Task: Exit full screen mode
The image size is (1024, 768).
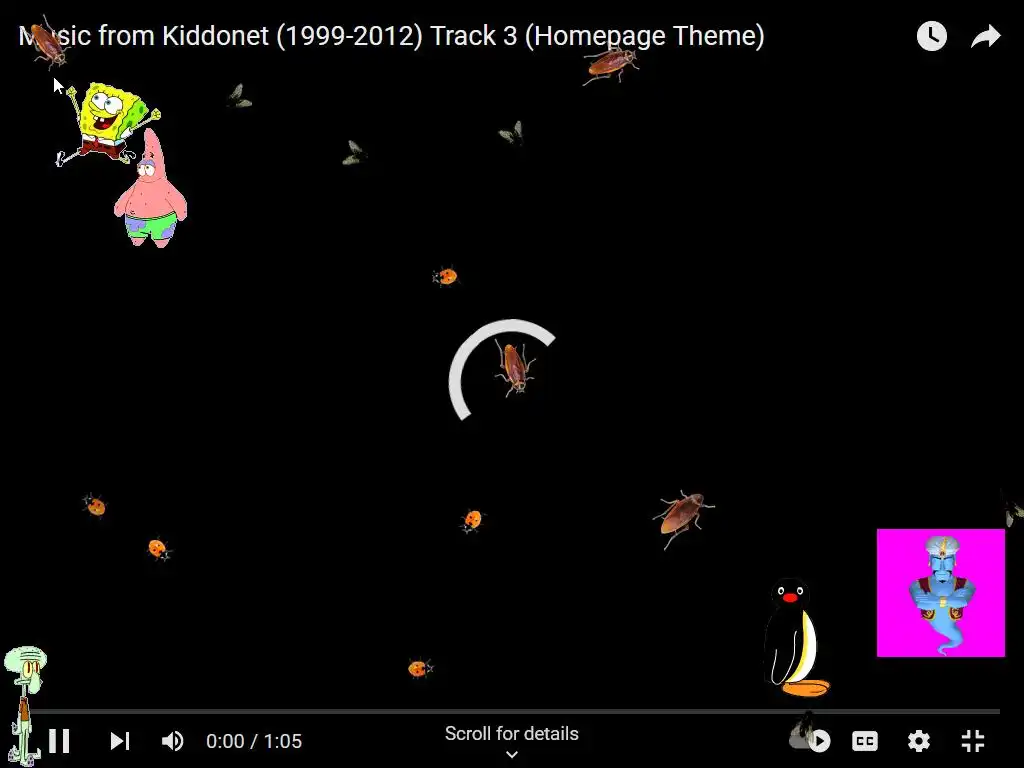Action: click(973, 741)
